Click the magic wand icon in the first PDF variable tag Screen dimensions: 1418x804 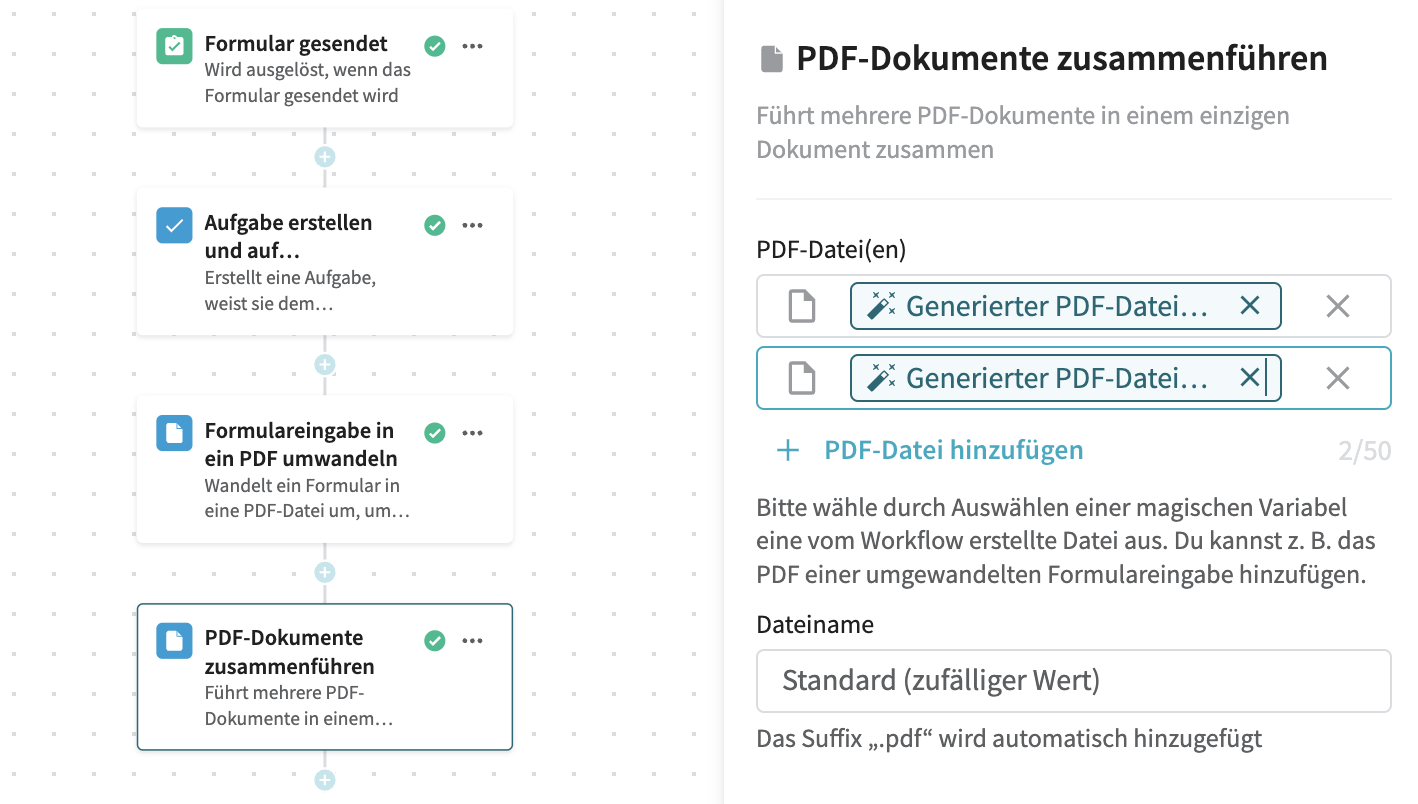point(881,306)
